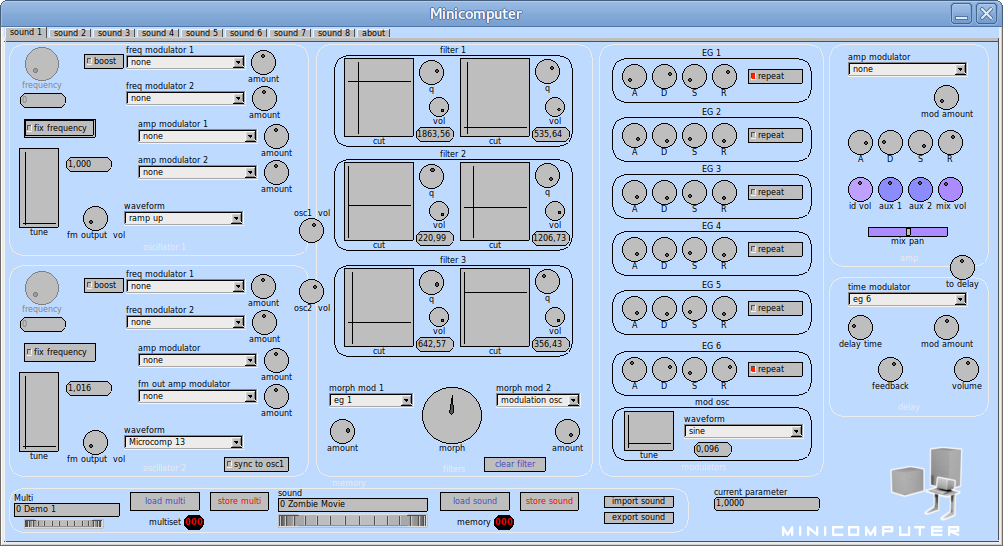1003x546 pixels.
Task: Adjust the osc2 vol knob
Action: 312,292
